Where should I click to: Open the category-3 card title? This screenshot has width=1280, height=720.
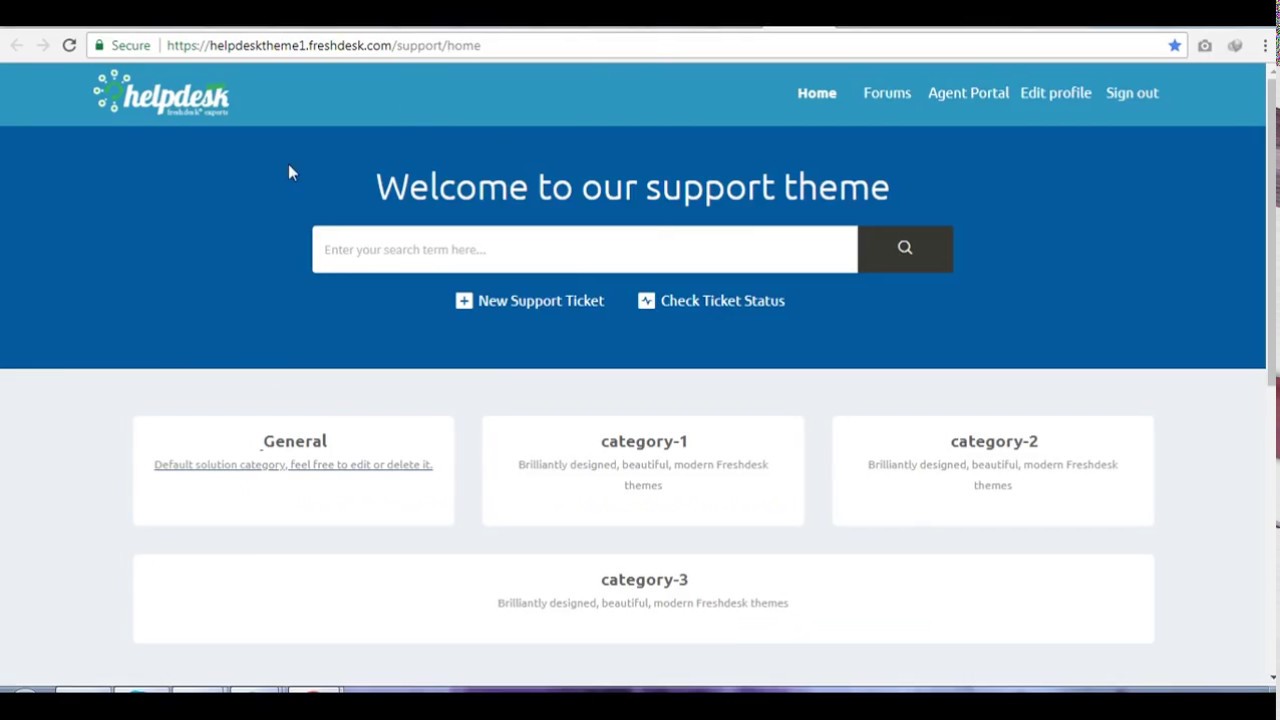[x=644, y=580]
